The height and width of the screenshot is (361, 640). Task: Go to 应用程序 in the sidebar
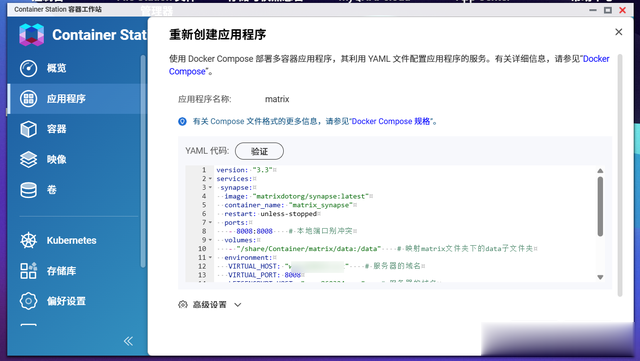click(x=66, y=98)
